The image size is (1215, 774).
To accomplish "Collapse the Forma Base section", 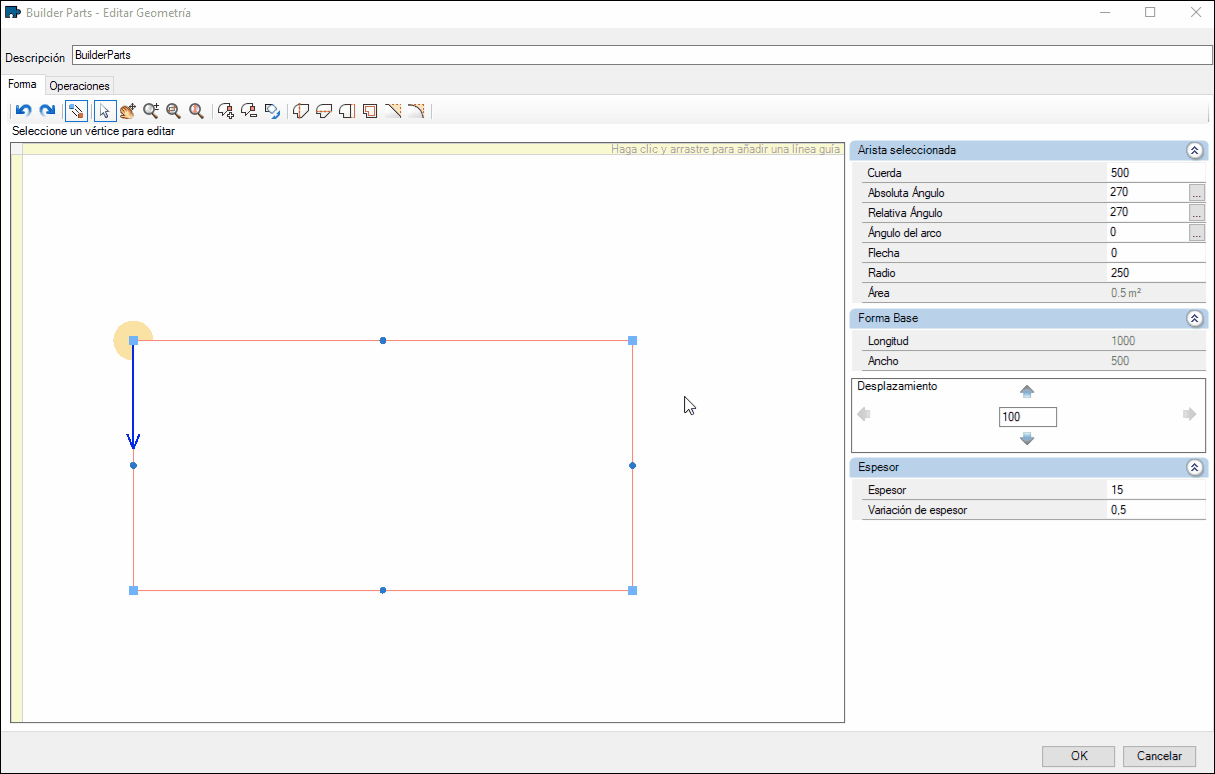I will [1194, 319].
